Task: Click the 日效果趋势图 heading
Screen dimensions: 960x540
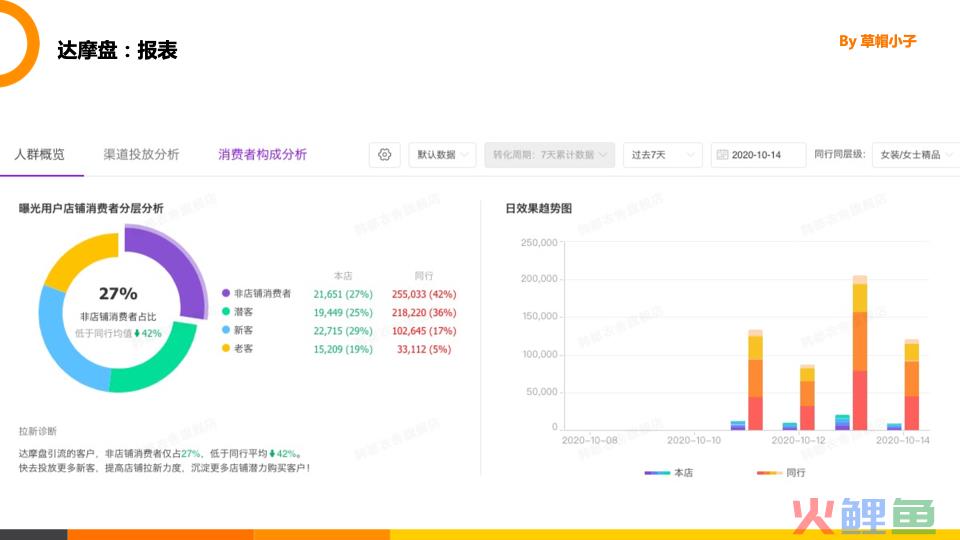Action: tap(539, 209)
